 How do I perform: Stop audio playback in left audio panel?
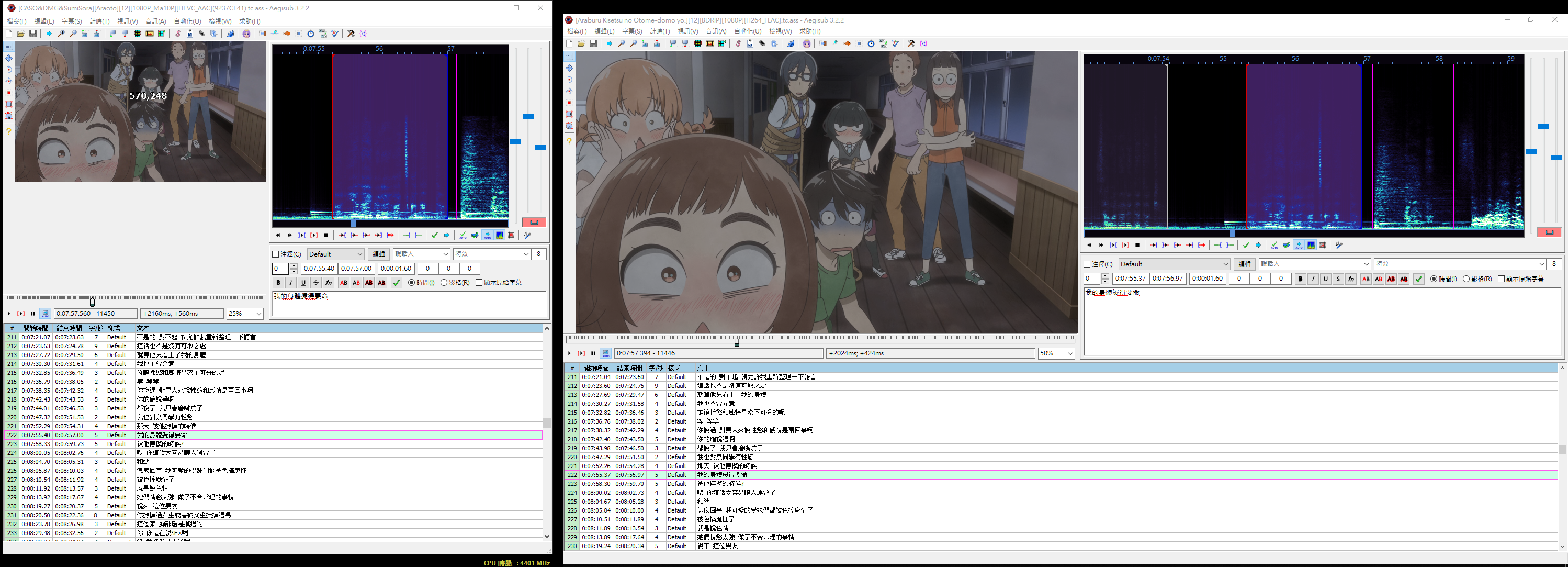[x=326, y=235]
